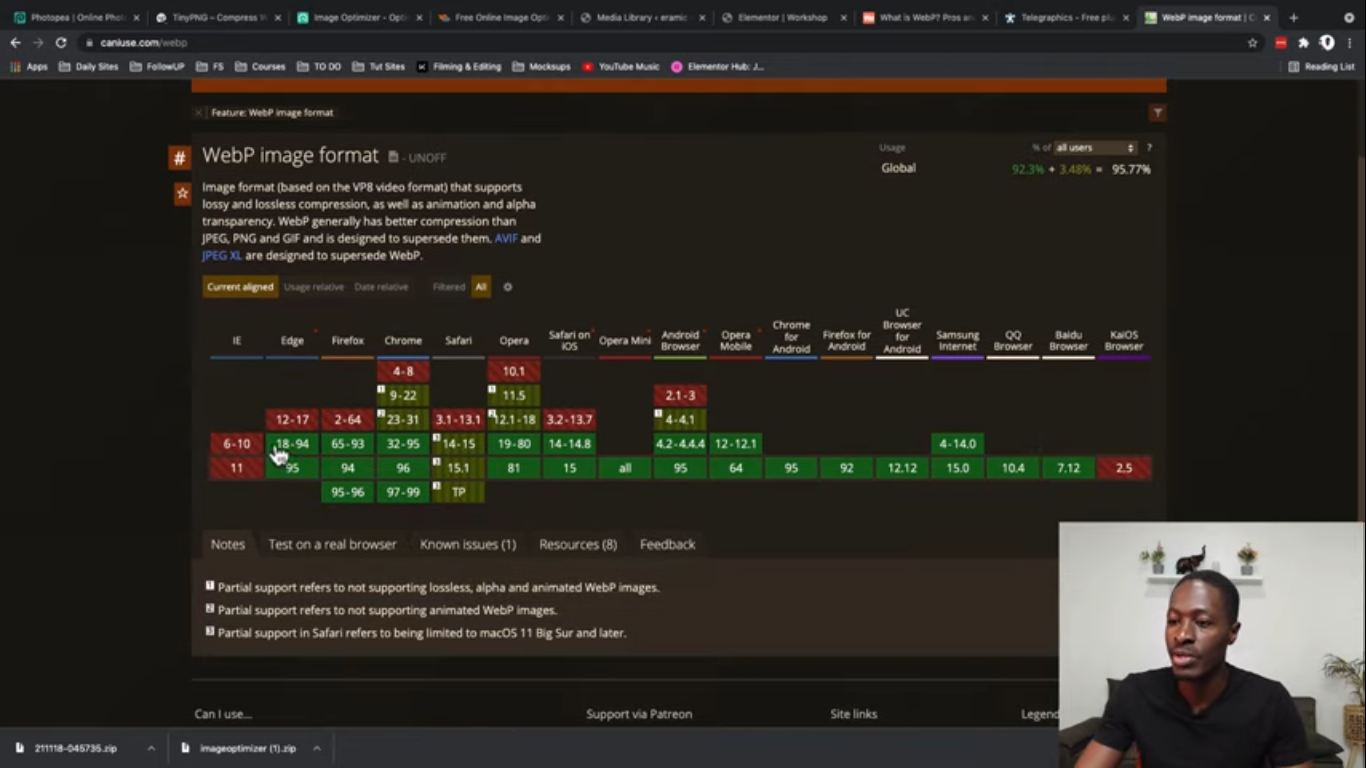Click the hash permalink icon beside WebP title

click(x=179, y=157)
